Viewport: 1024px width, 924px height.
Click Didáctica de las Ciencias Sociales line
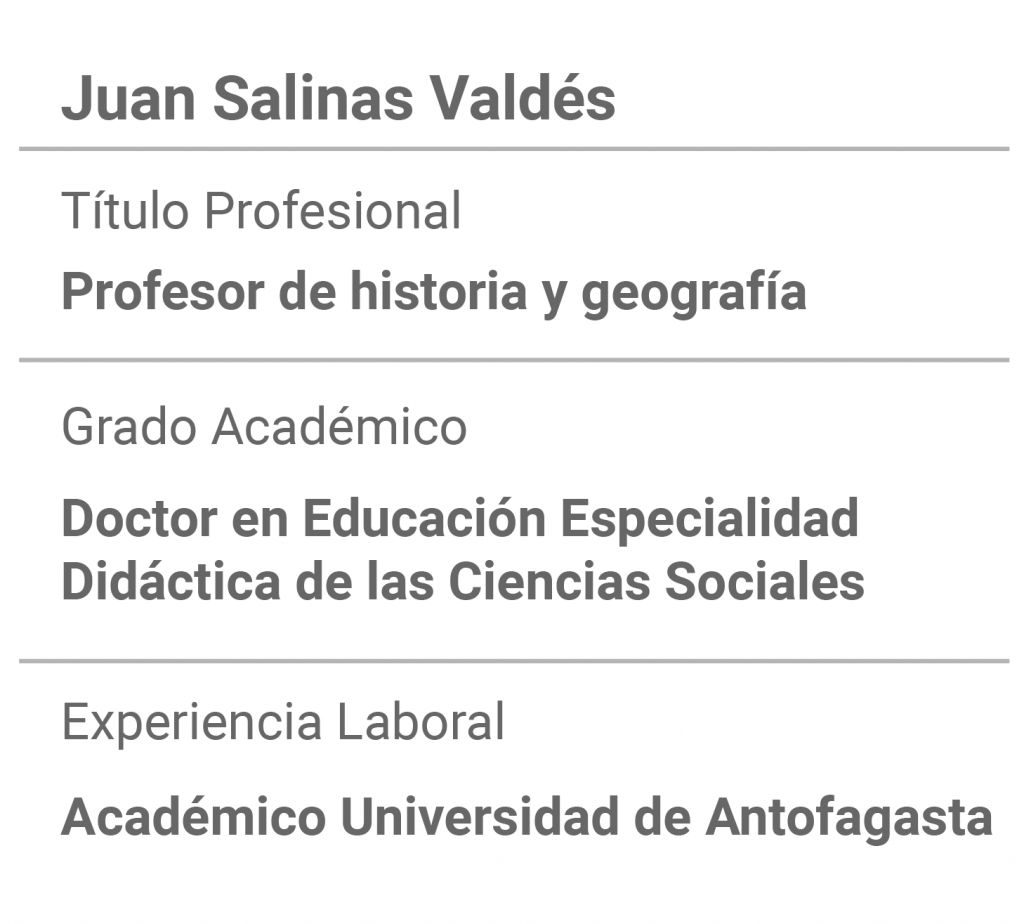pyautogui.click(x=463, y=581)
